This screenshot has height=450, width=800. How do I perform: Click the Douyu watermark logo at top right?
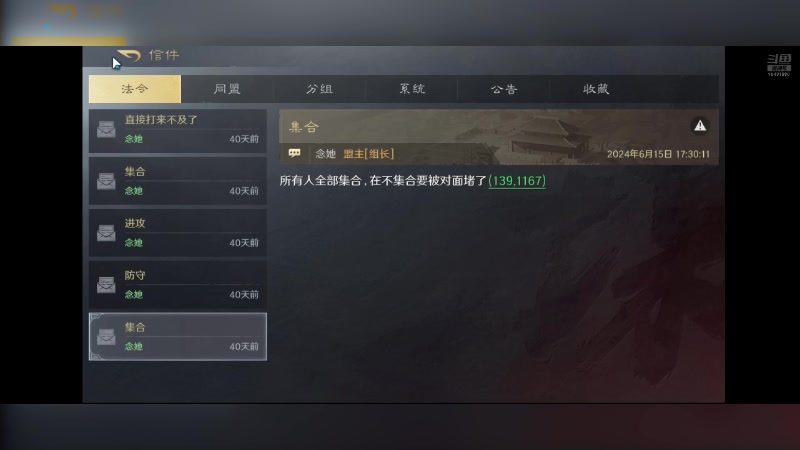779,65
